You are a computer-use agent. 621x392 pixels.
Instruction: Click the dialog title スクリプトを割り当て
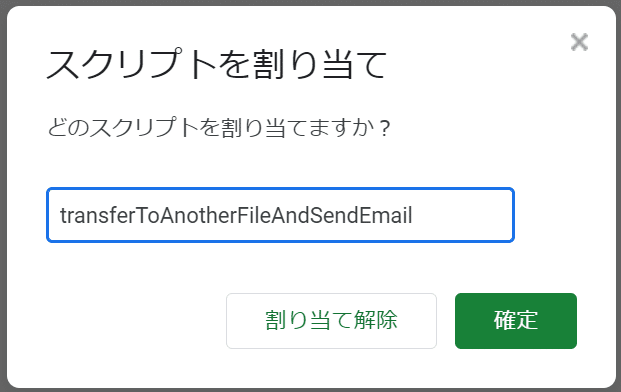pos(216,64)
